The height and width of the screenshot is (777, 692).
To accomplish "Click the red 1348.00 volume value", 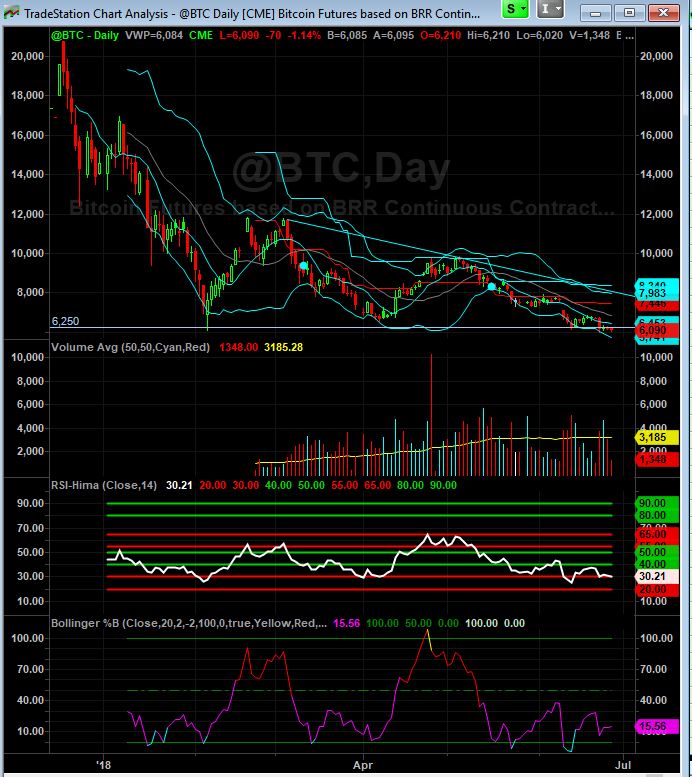I will pos(238,347).
